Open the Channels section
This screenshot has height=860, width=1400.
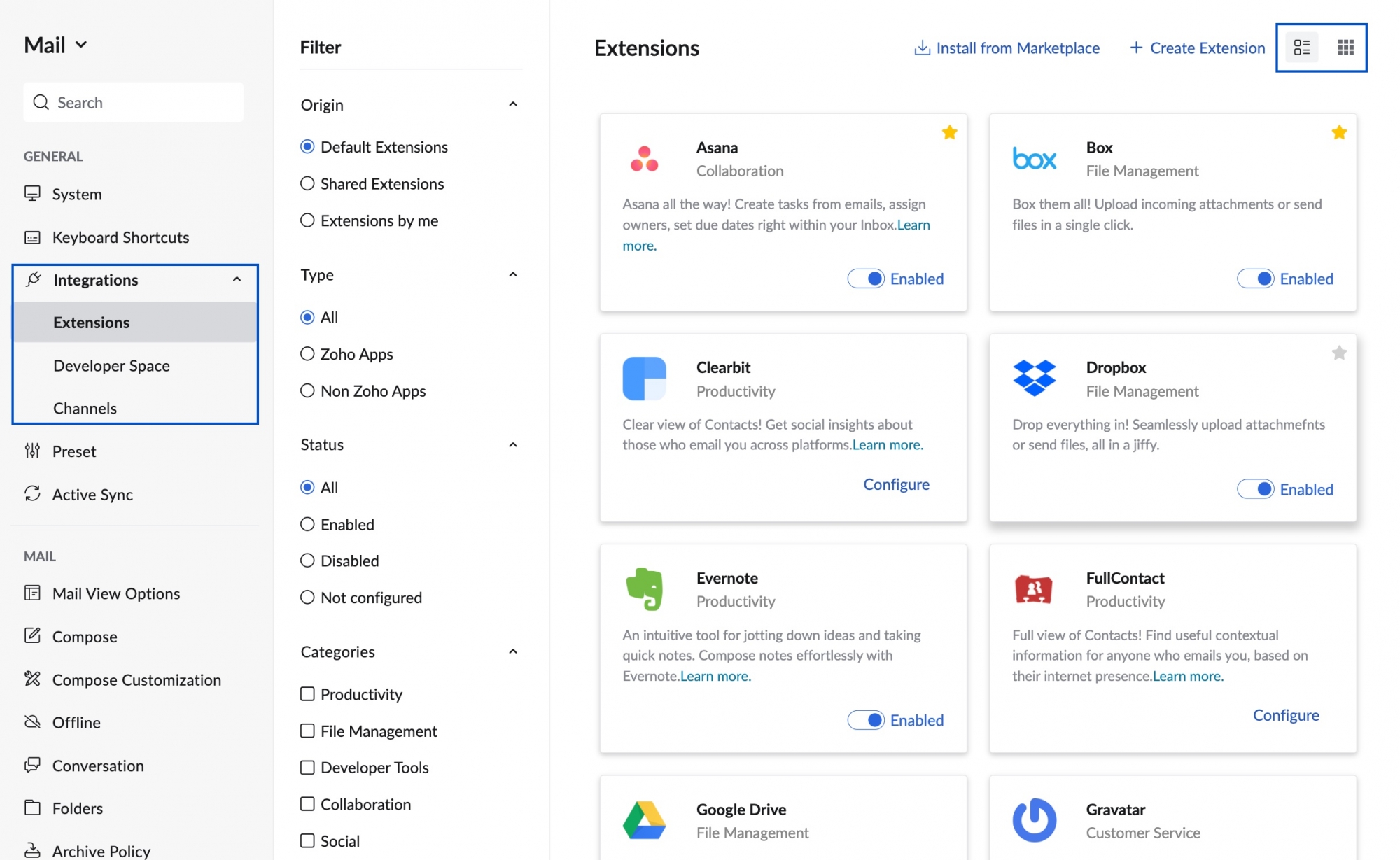pyautogui.click(x=85, y=408)
